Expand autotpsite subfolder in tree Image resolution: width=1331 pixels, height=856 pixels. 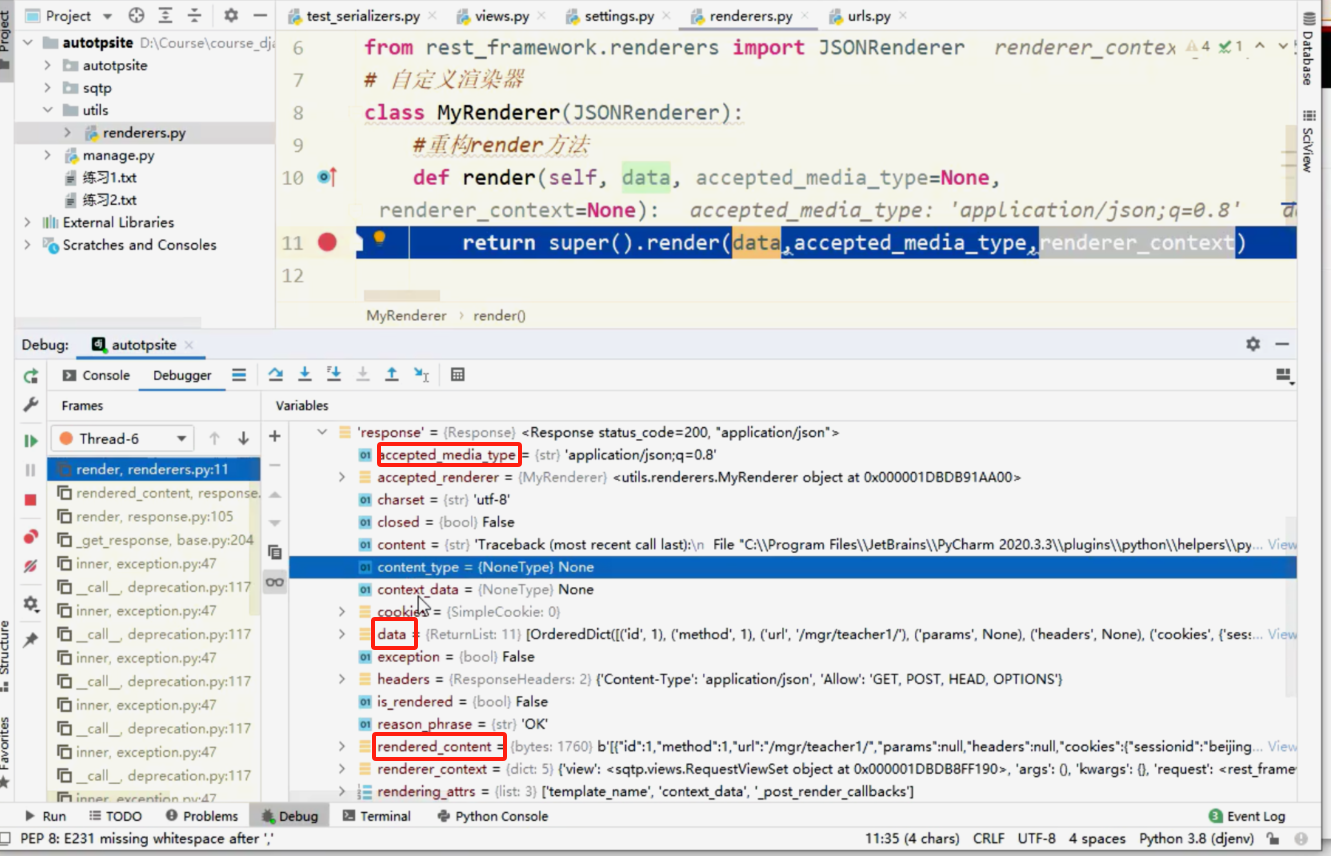point(47,65)
